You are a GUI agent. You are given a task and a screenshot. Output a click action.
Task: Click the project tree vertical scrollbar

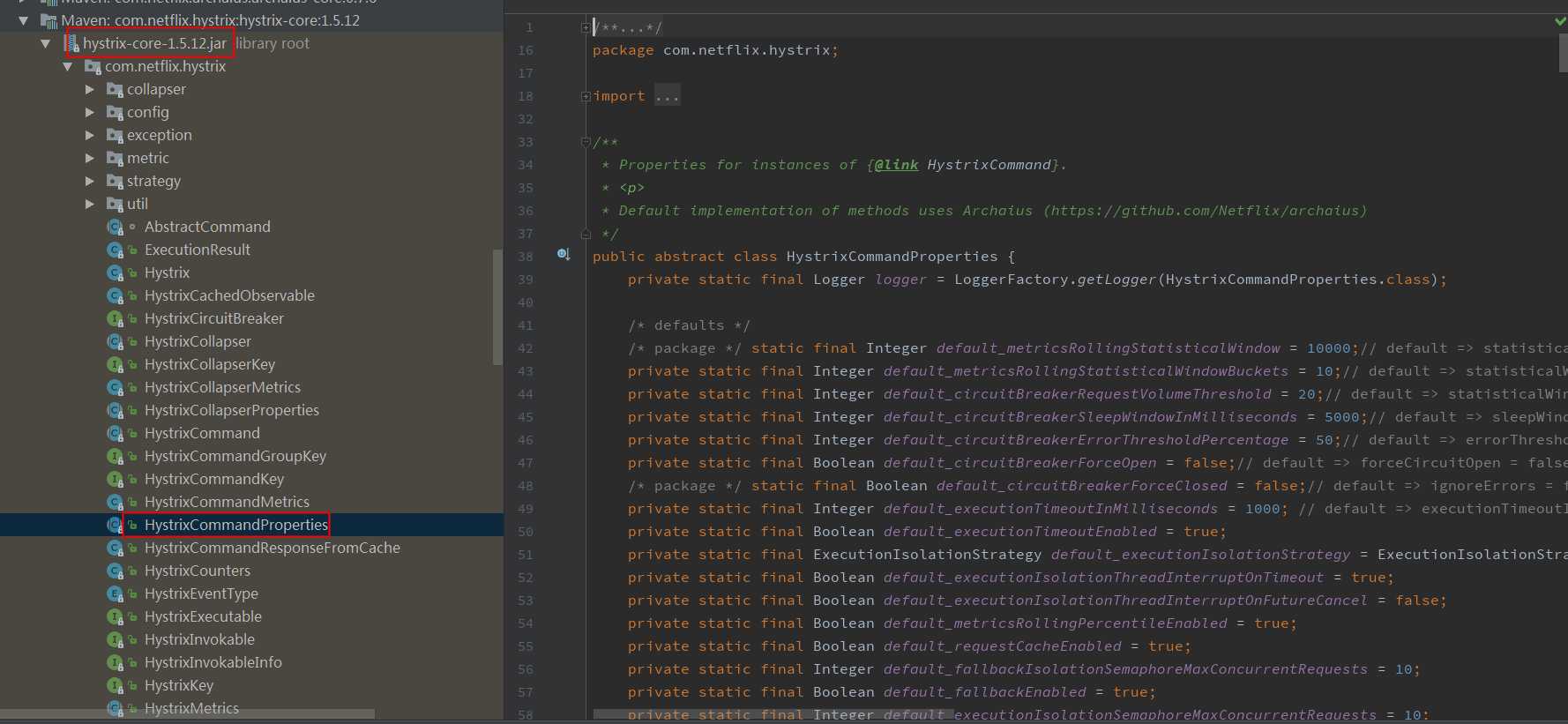point(497,307)
